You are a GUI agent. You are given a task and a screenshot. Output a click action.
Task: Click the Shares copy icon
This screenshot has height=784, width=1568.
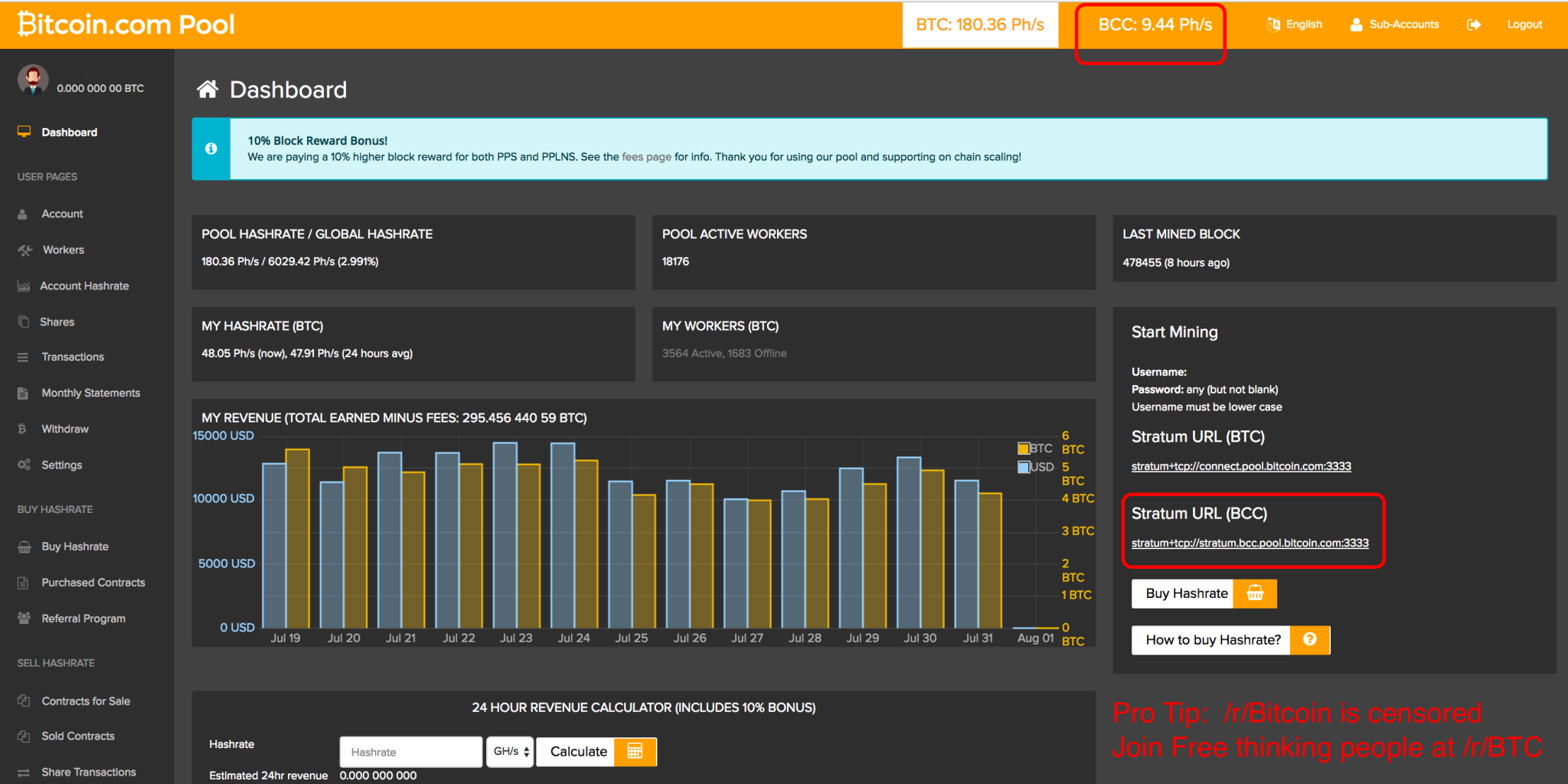tap(24, 322)
